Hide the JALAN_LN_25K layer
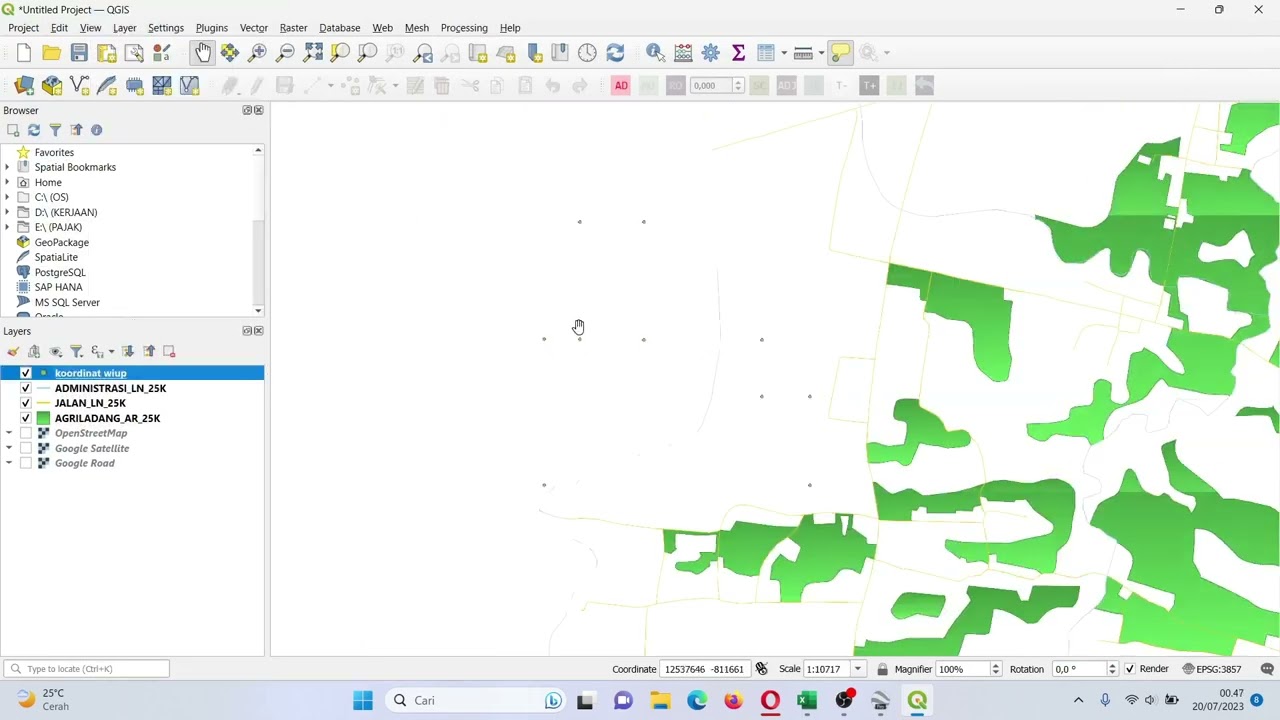This screenshot has height=720, width=1280. point(26,403)
